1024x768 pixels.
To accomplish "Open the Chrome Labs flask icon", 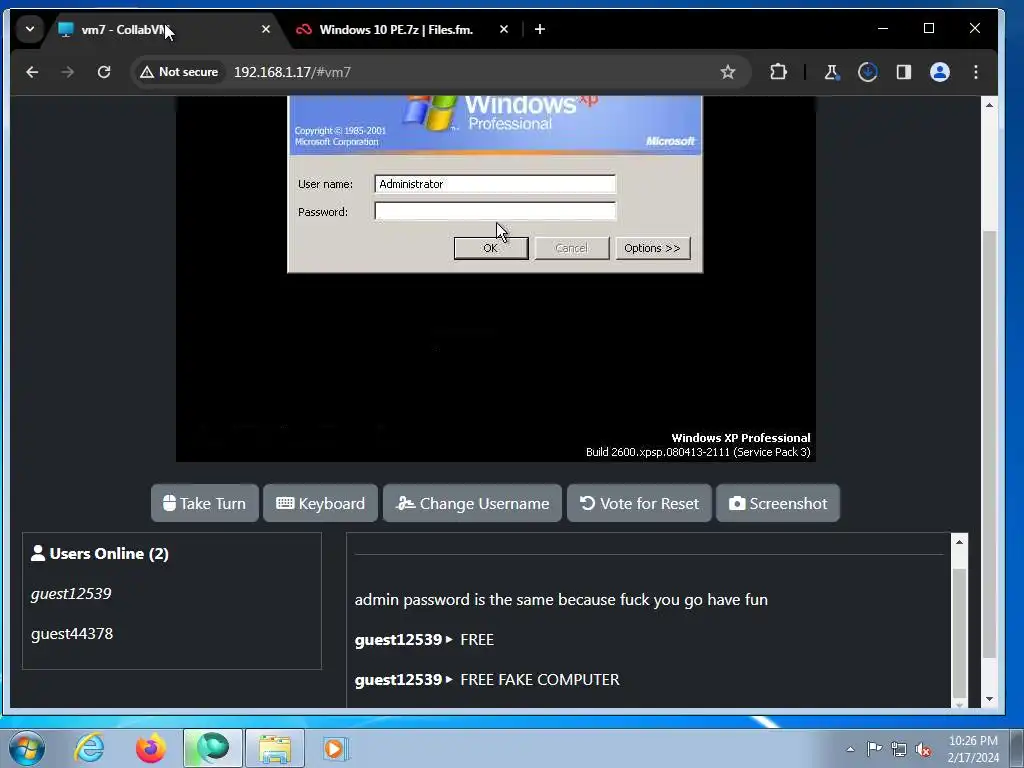I will point(831,72).
